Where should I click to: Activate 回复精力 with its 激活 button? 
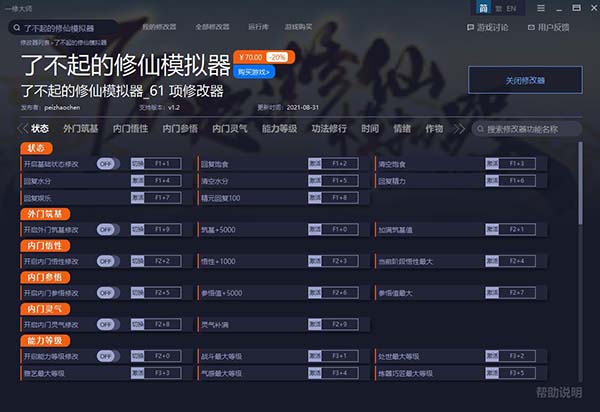click(x=492, y=181)
